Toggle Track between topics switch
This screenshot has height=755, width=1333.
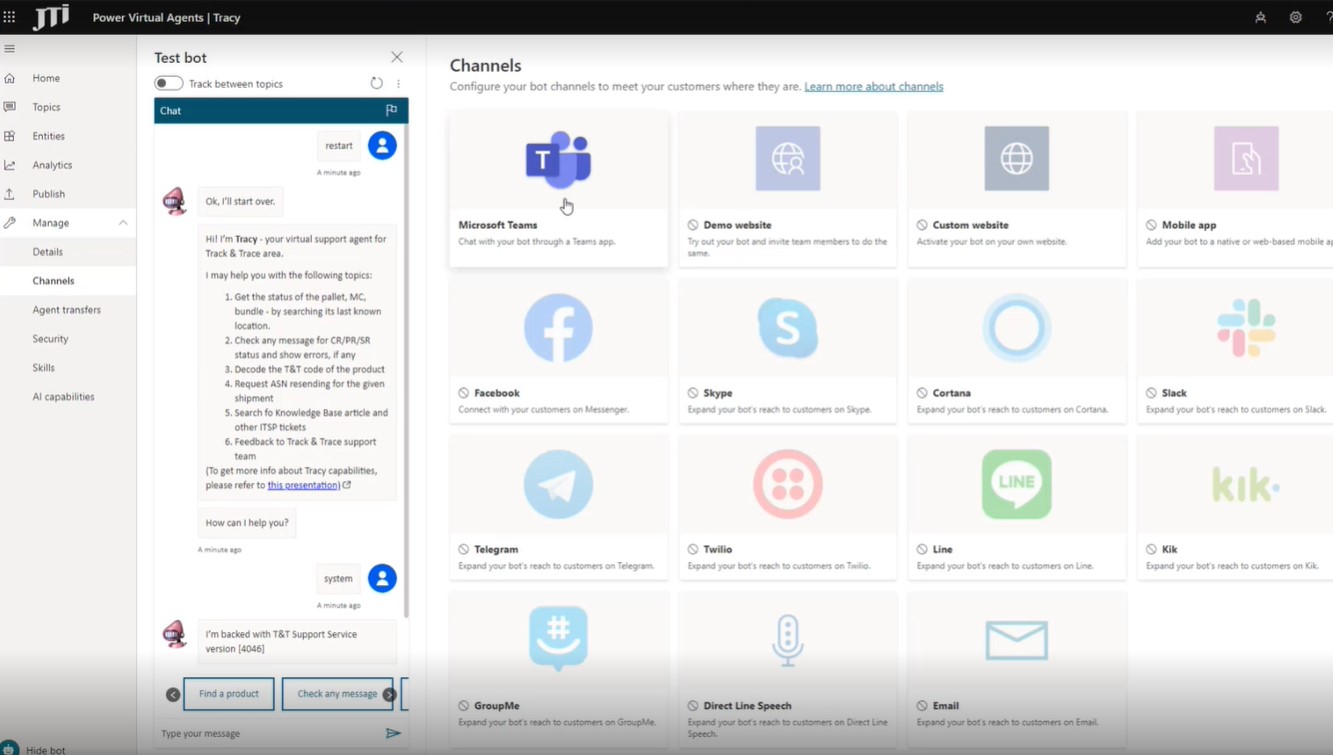point(168,84)
